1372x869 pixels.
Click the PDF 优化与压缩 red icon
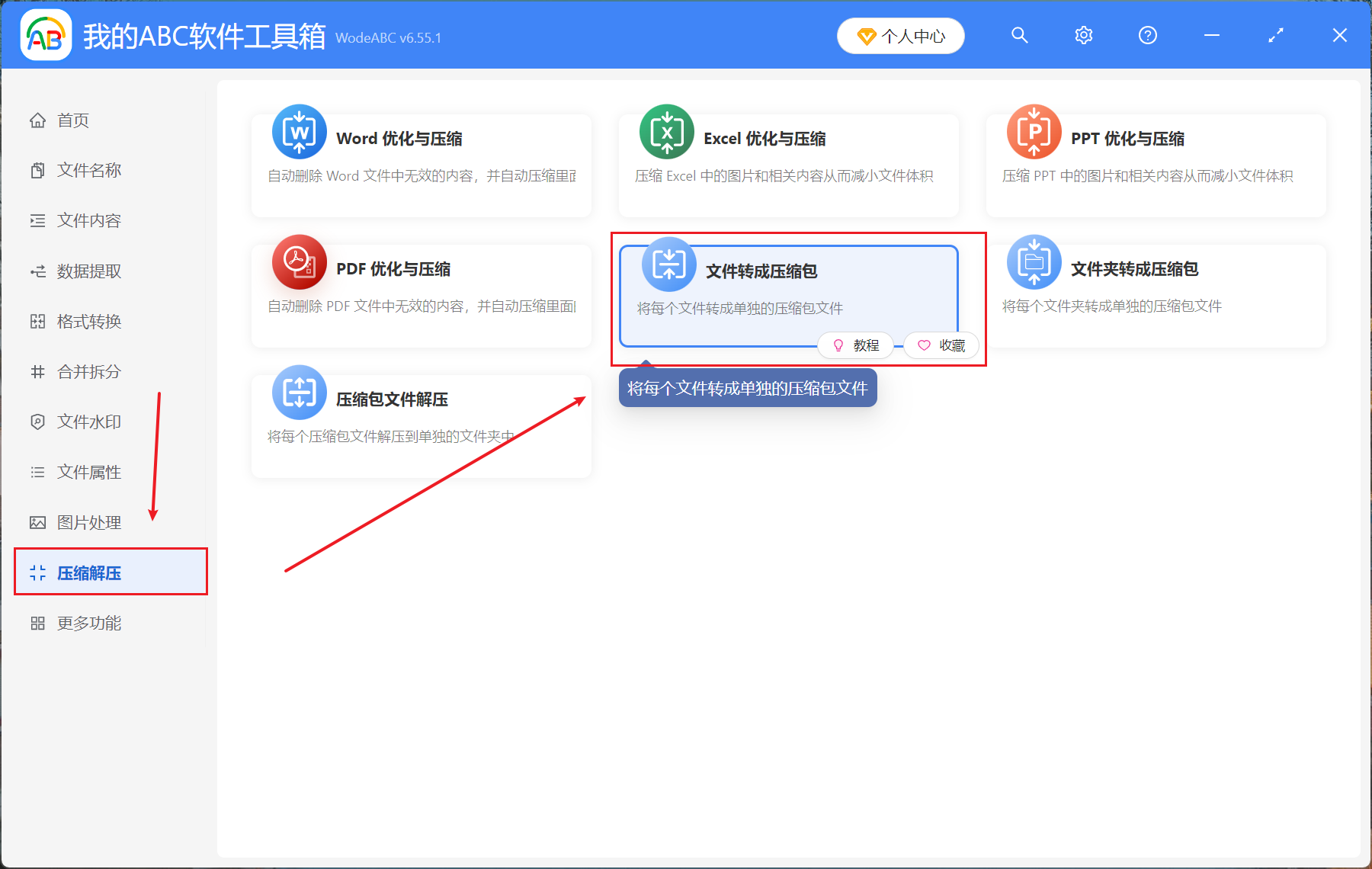(299, 262)
